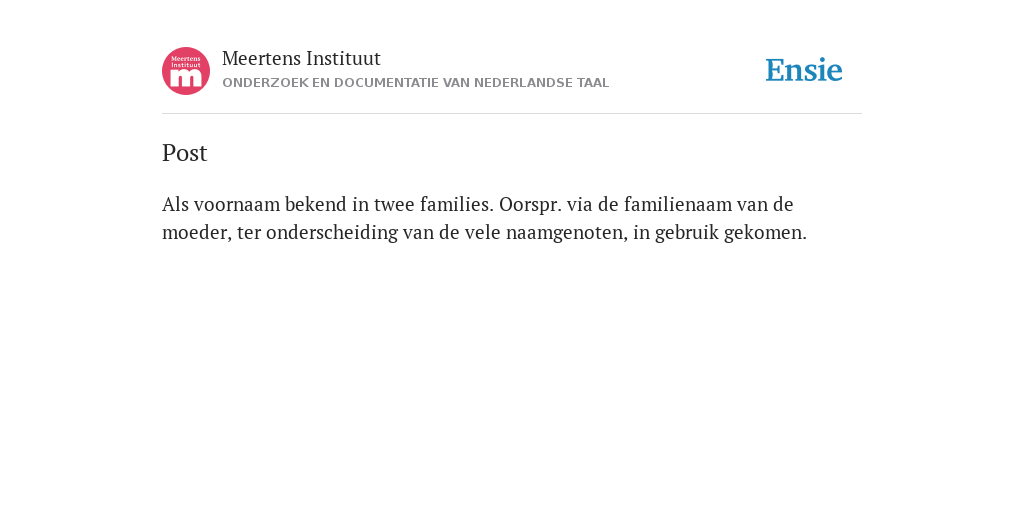Screen dimensions: 1024x512
Task: Select the Post heading title
Action: click(185, 153)
